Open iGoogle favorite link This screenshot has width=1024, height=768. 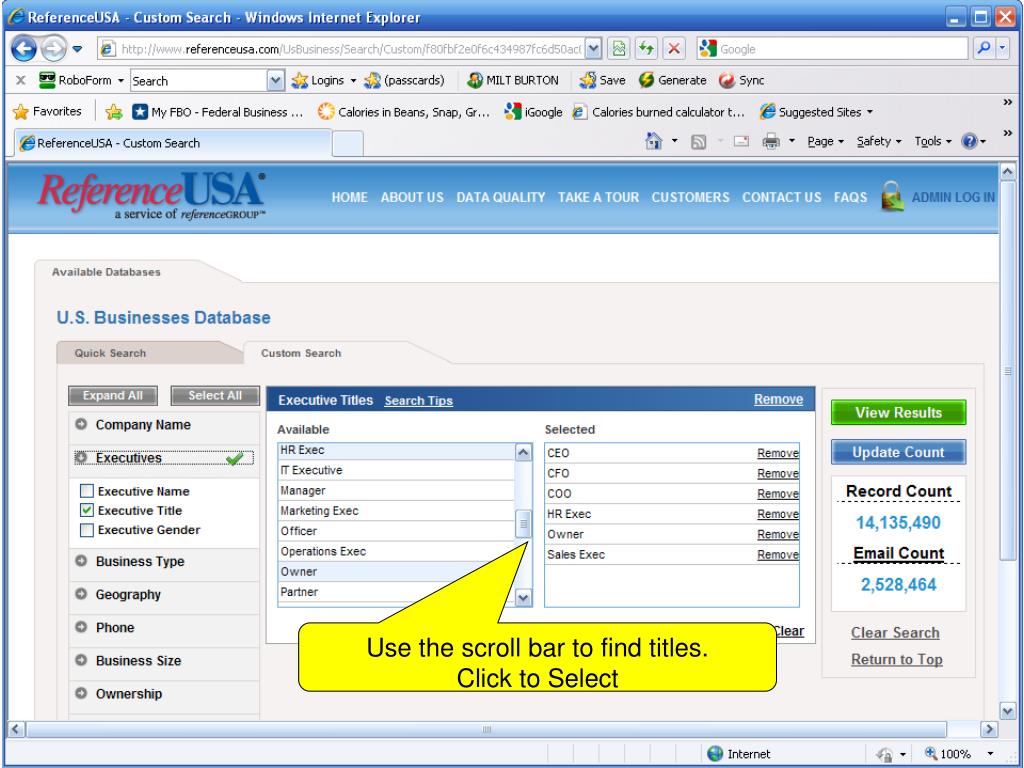point(534,112)
